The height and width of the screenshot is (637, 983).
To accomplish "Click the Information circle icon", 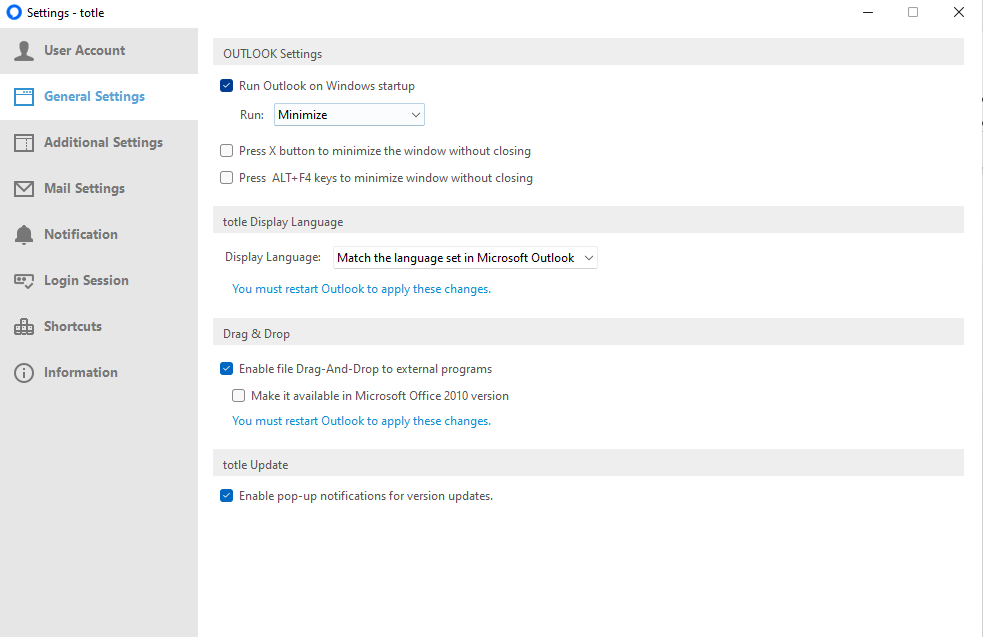I will 24,373.
